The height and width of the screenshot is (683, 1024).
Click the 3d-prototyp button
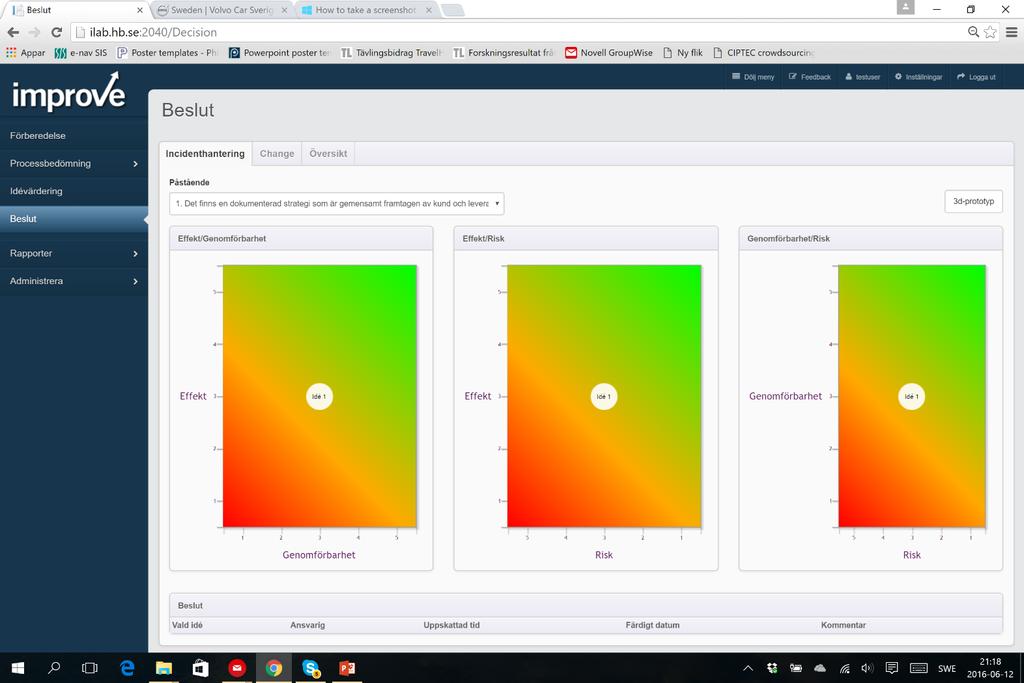pyautogui.click(x=973, y=201)
